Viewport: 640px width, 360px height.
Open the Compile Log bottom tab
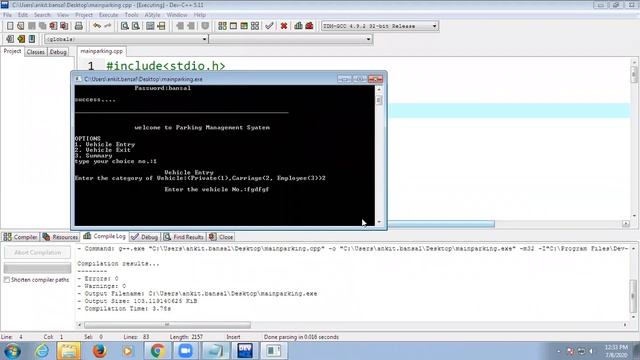[x=104, y=236]
